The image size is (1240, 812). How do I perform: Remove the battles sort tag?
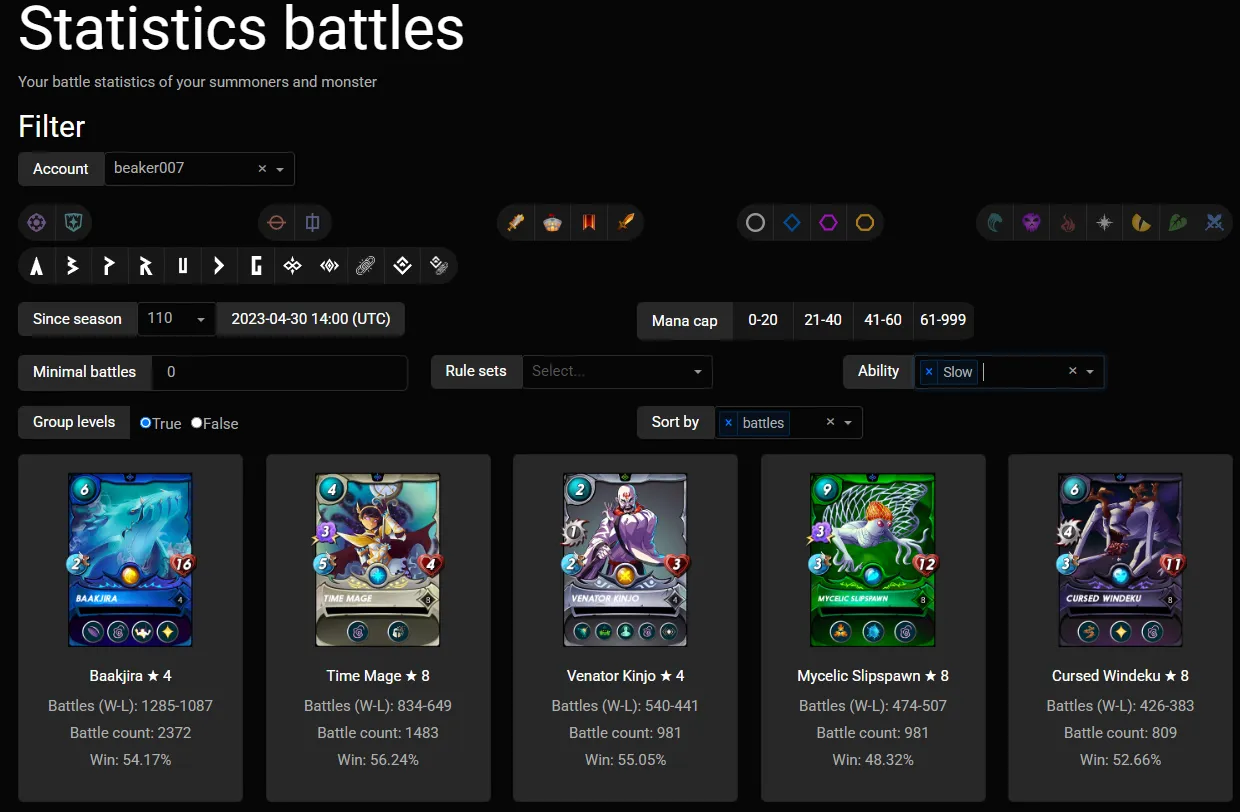coord(728,423)
